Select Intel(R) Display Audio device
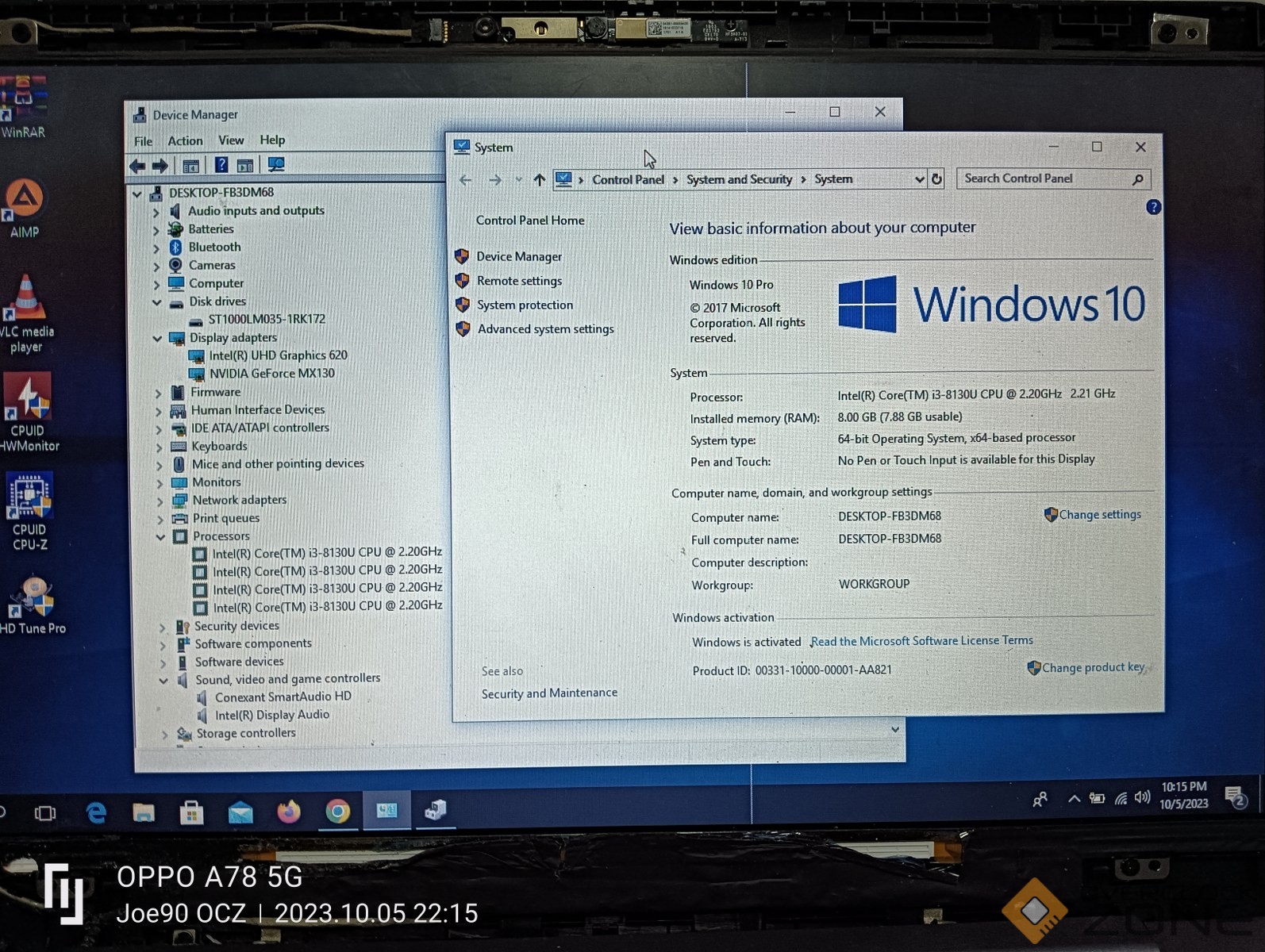The width and height of the screenshot is (1265, 952). pos(272,716)
